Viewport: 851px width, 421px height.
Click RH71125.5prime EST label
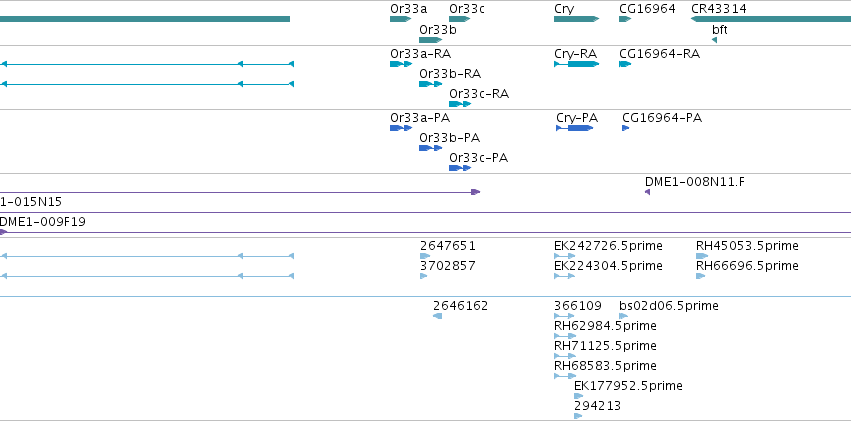tap(605, 346)
